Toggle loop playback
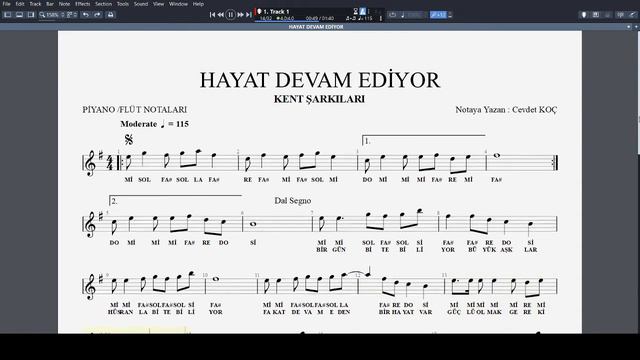The height and width of the screenshot is (360, 640). click(392, 15)
